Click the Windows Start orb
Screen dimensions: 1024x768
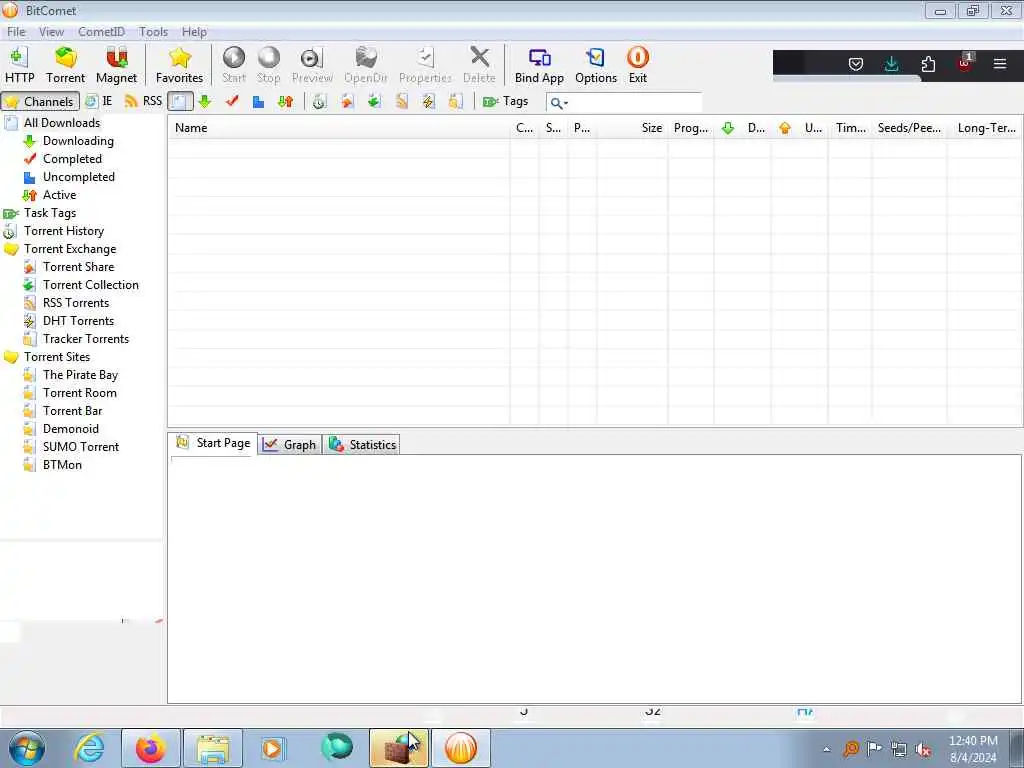[x=27, y=748]
